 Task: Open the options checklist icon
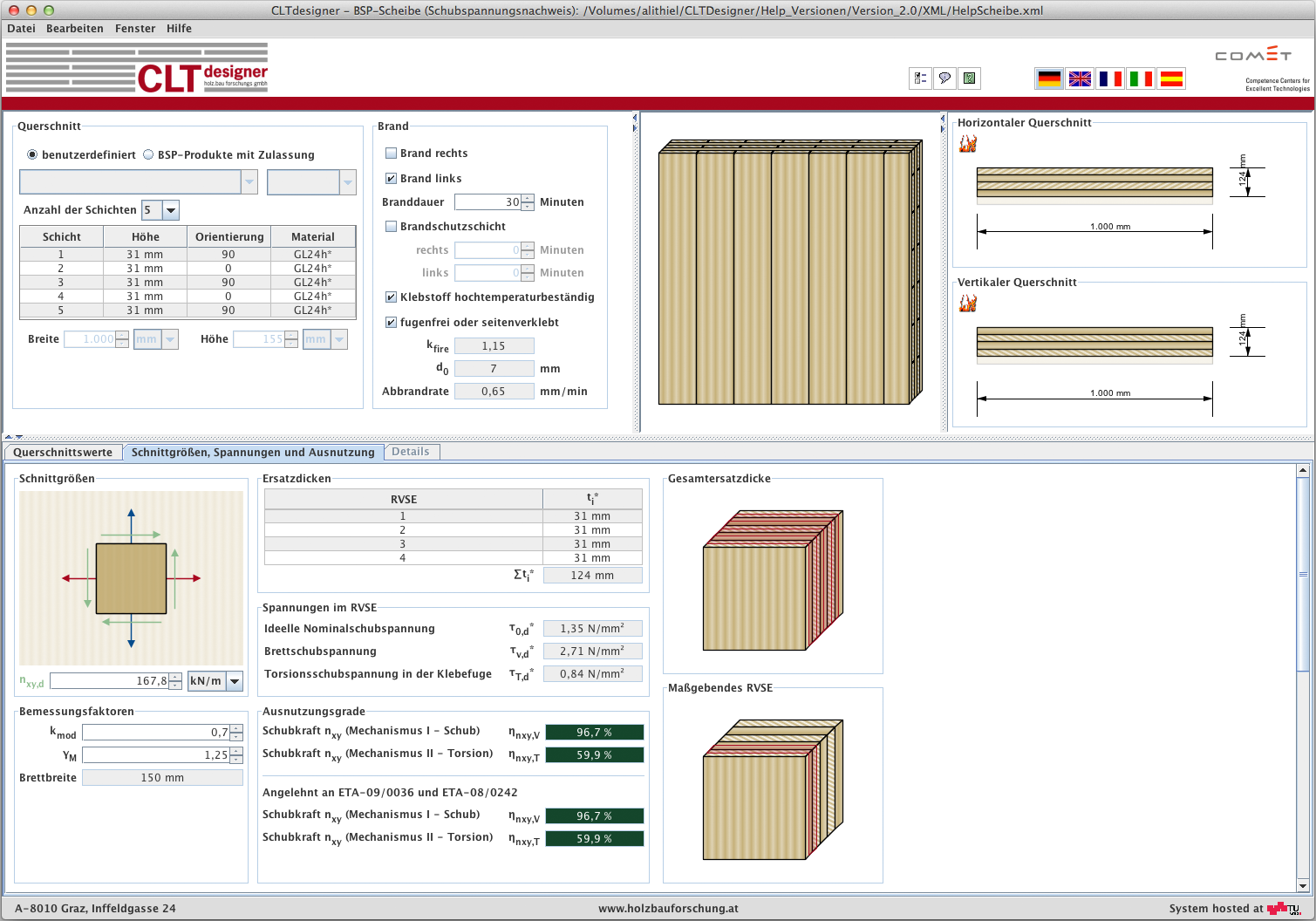tap(920, 78)
